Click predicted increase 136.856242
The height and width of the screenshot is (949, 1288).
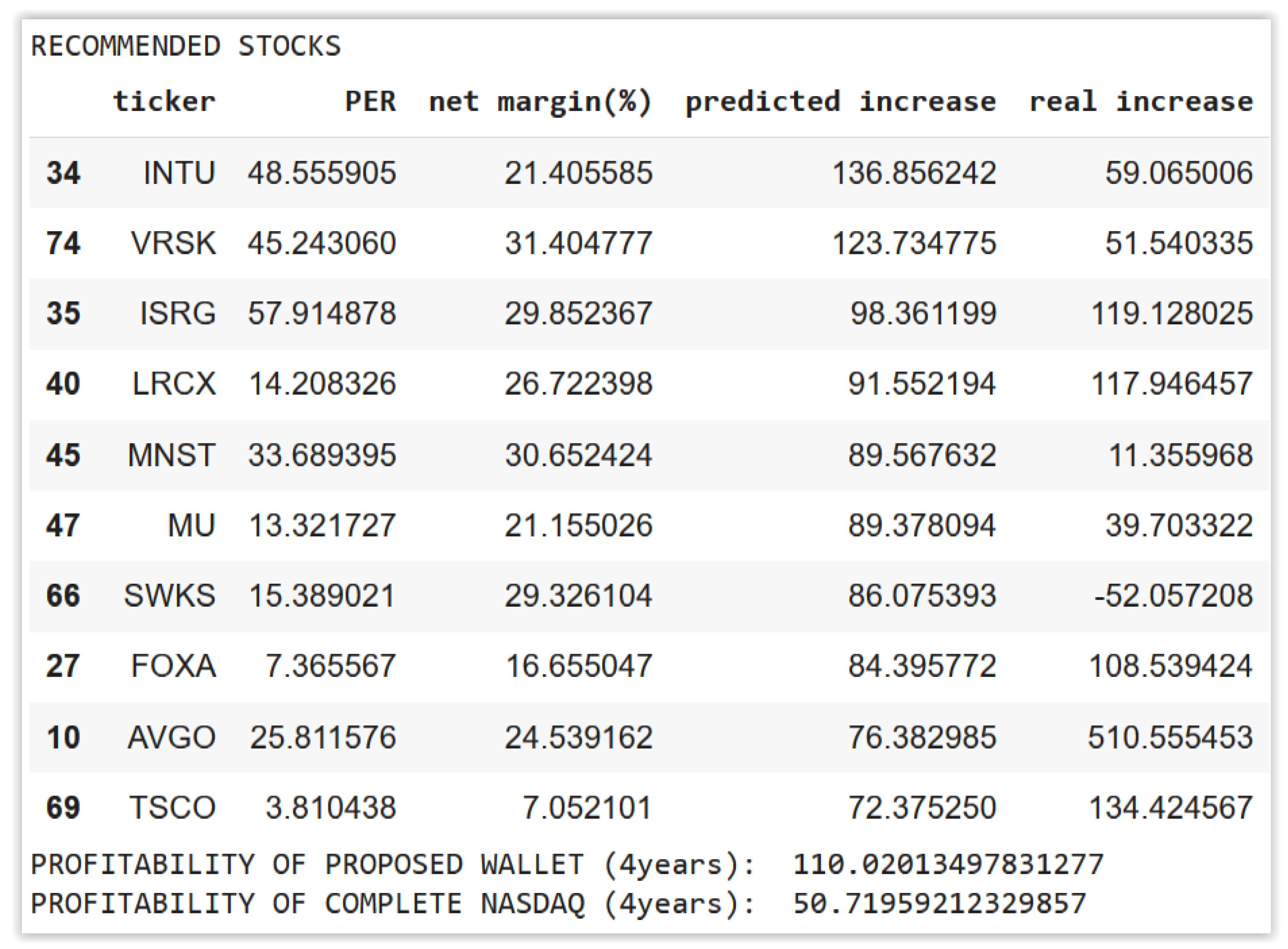[914, 173]
